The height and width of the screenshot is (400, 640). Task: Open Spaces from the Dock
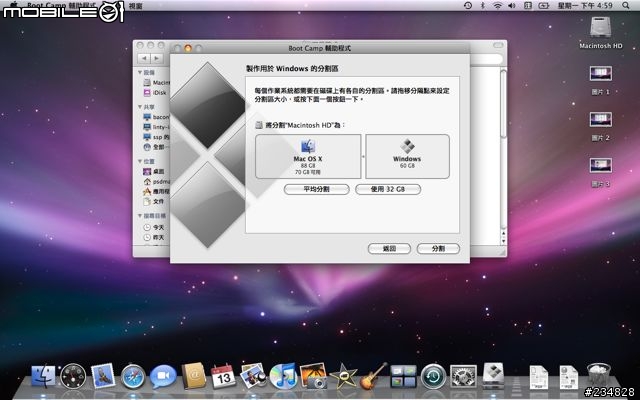point(403,376)
